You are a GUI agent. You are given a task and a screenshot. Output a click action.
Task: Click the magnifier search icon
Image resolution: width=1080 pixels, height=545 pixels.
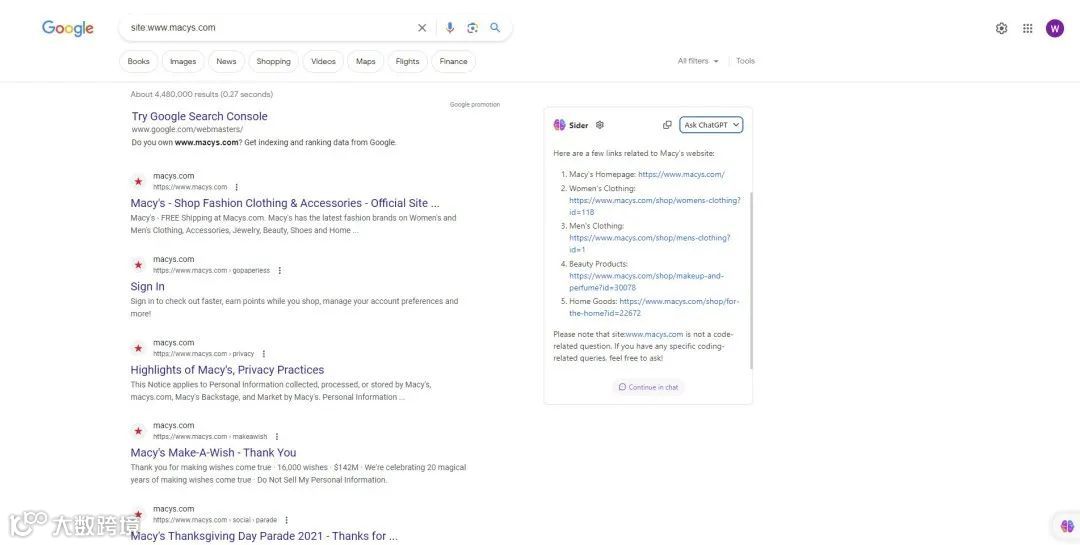[495, 28]
